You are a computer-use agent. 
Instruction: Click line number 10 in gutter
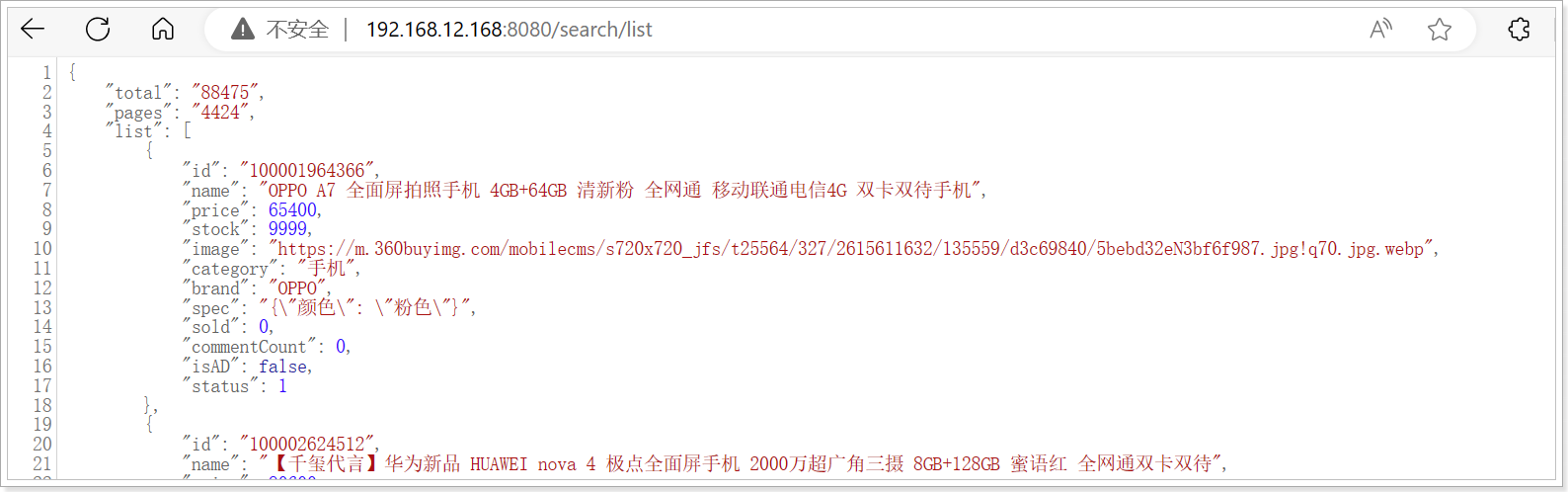[x=42, y=249]
